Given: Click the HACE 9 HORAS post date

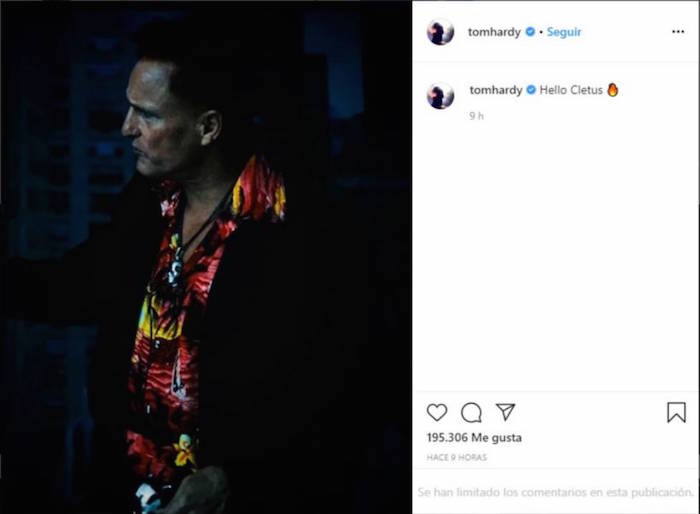Looking at the screenshot, I should (x=456, y=457).
